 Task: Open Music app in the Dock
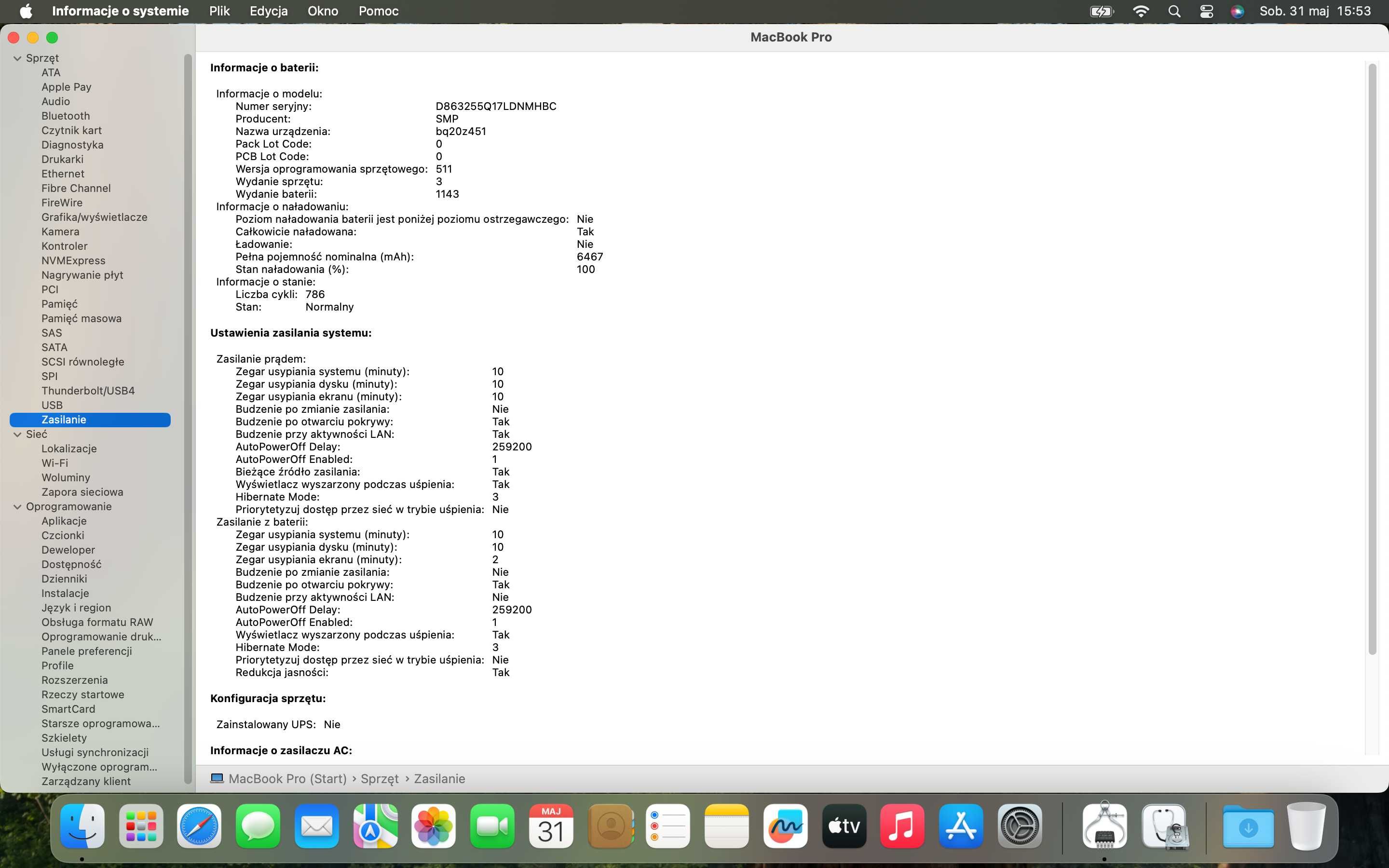(902, 826)
